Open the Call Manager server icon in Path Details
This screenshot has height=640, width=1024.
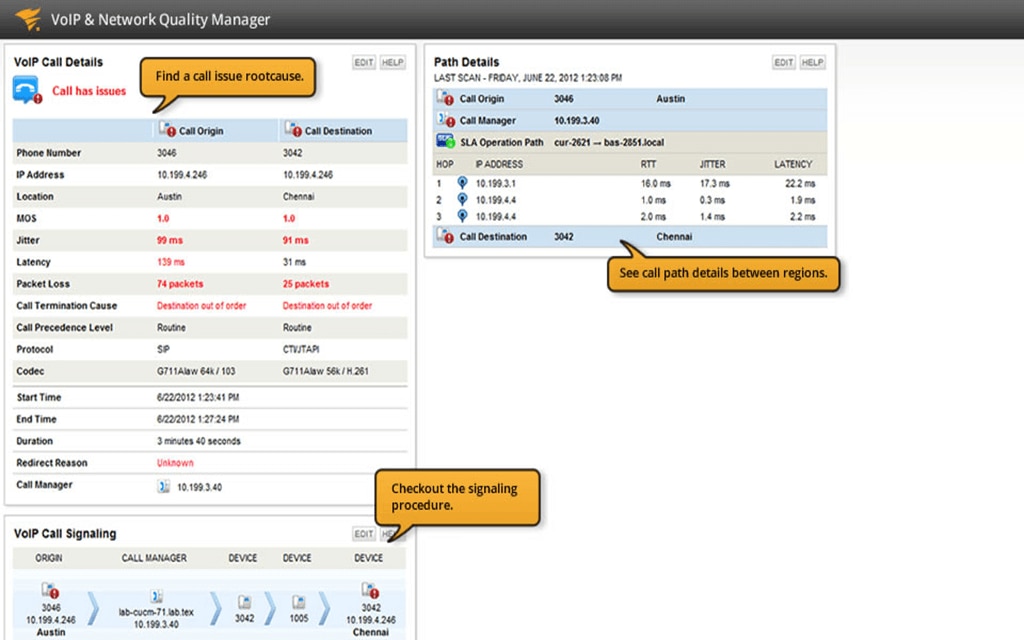[444, 120]
